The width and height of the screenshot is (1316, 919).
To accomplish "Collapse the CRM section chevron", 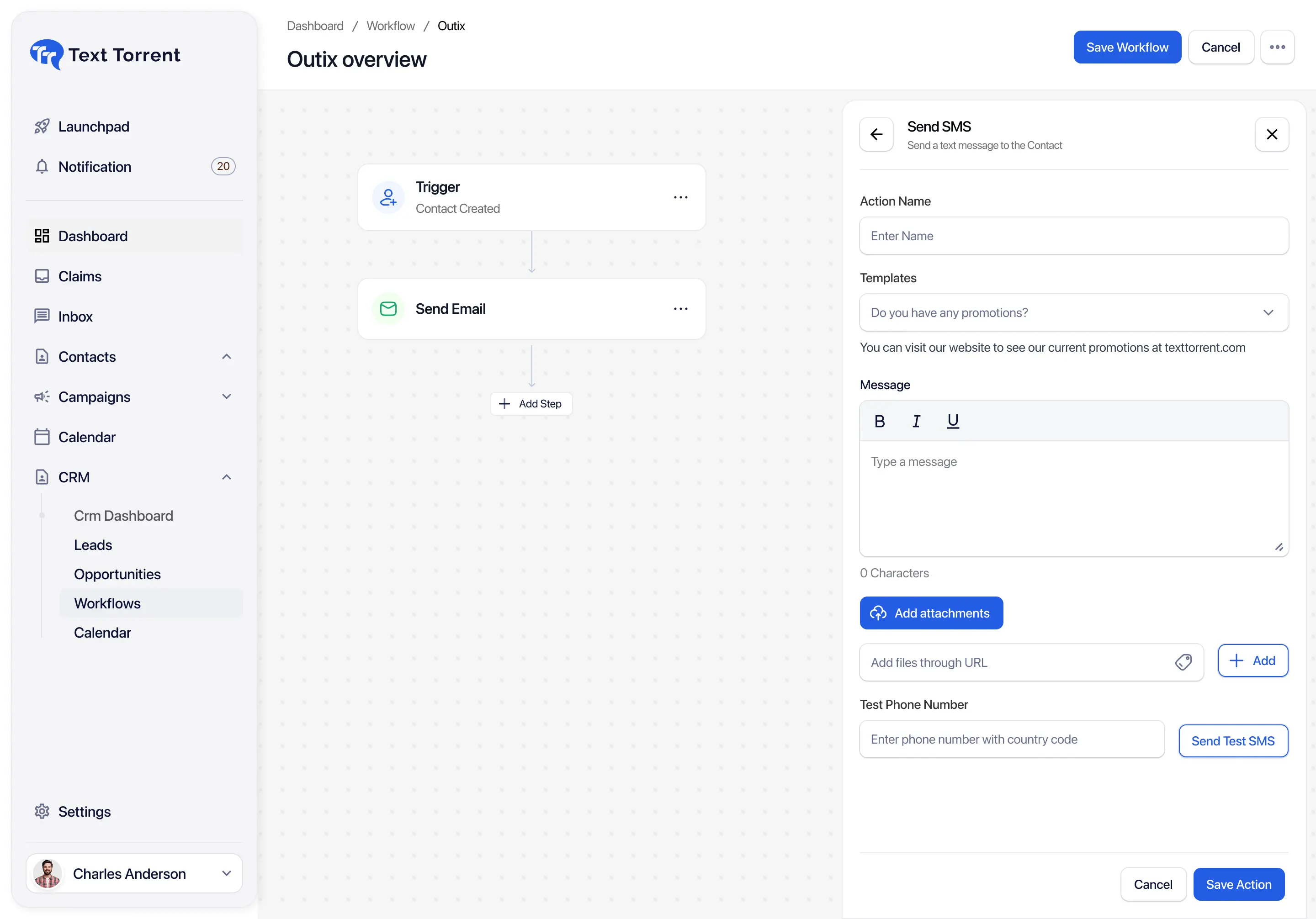I will 226,477.
